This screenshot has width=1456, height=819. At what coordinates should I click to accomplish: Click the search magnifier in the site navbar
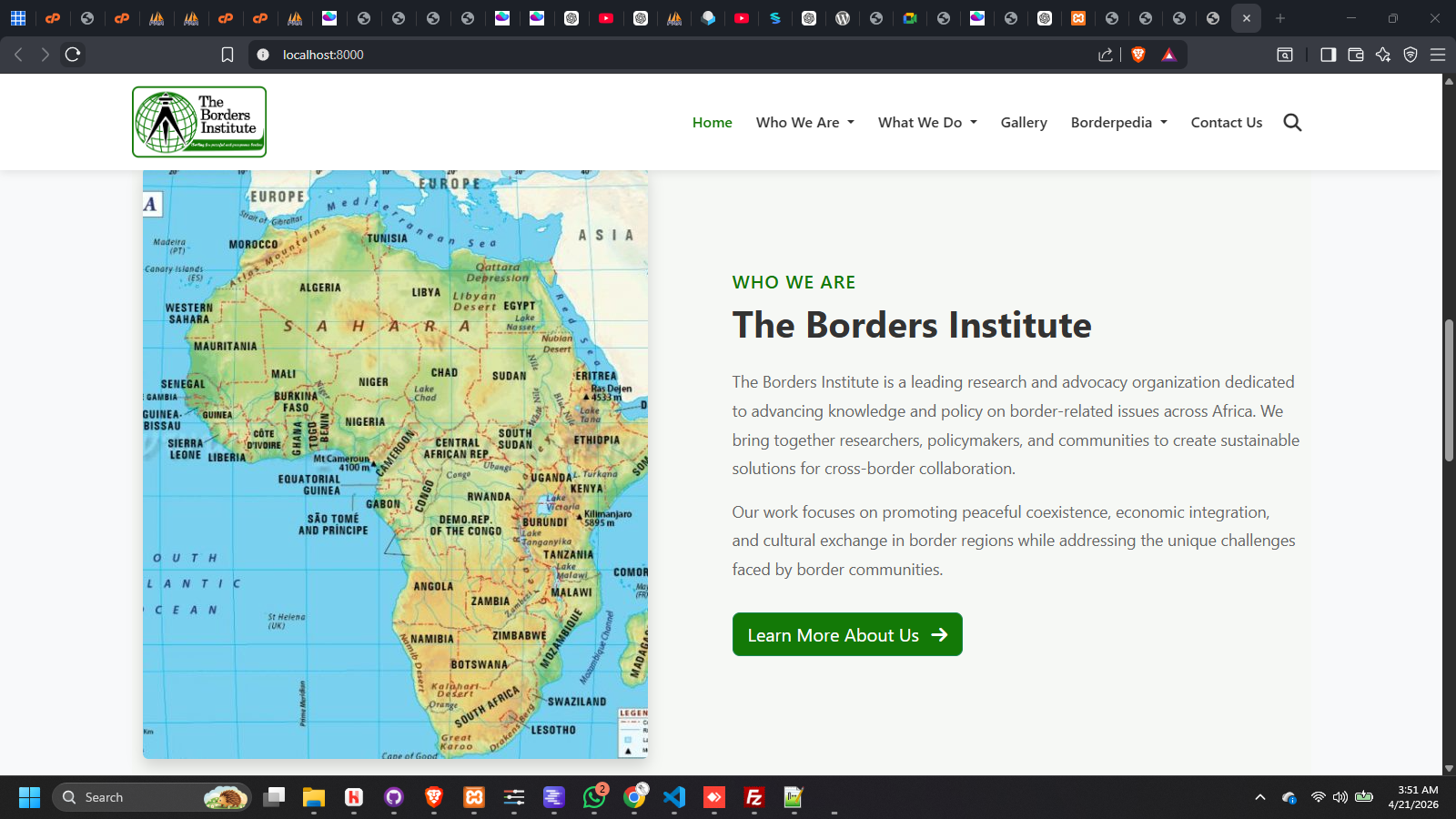pyautogui.click(x=1292, y=122)
